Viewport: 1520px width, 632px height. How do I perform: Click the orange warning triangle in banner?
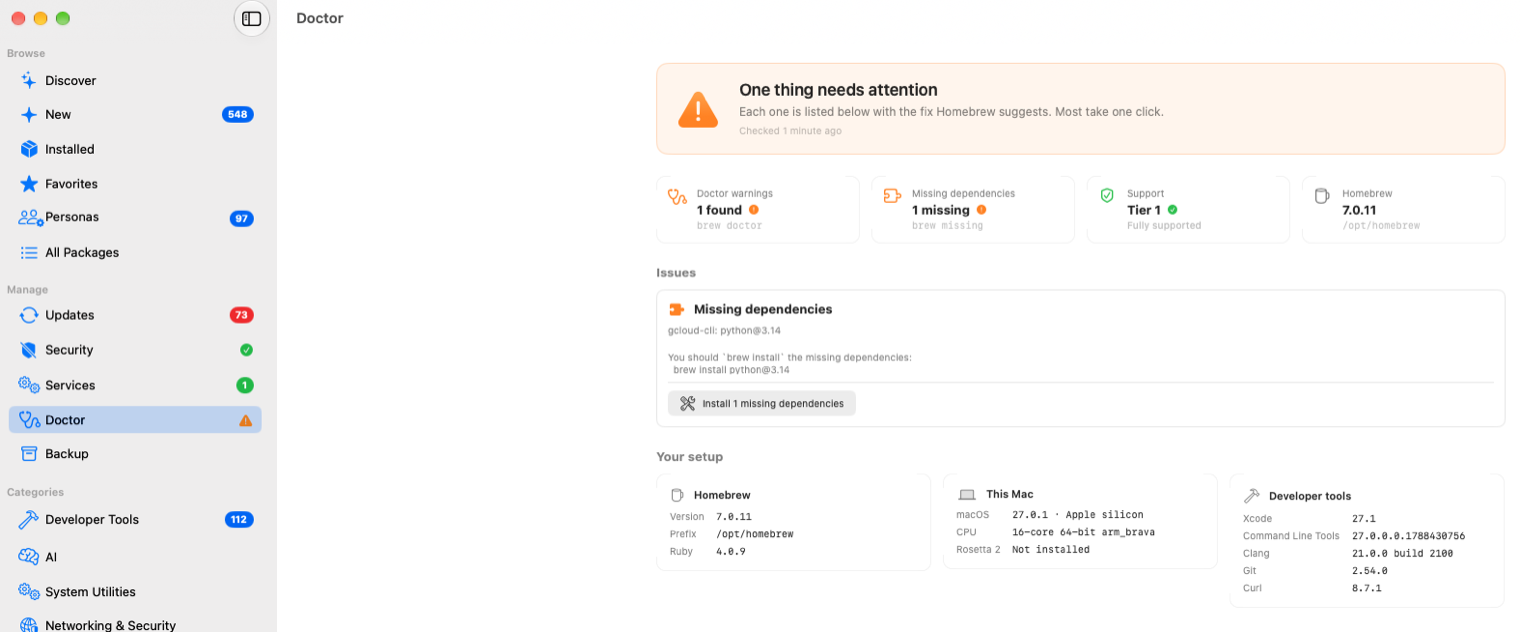click(x=698, y=109)
